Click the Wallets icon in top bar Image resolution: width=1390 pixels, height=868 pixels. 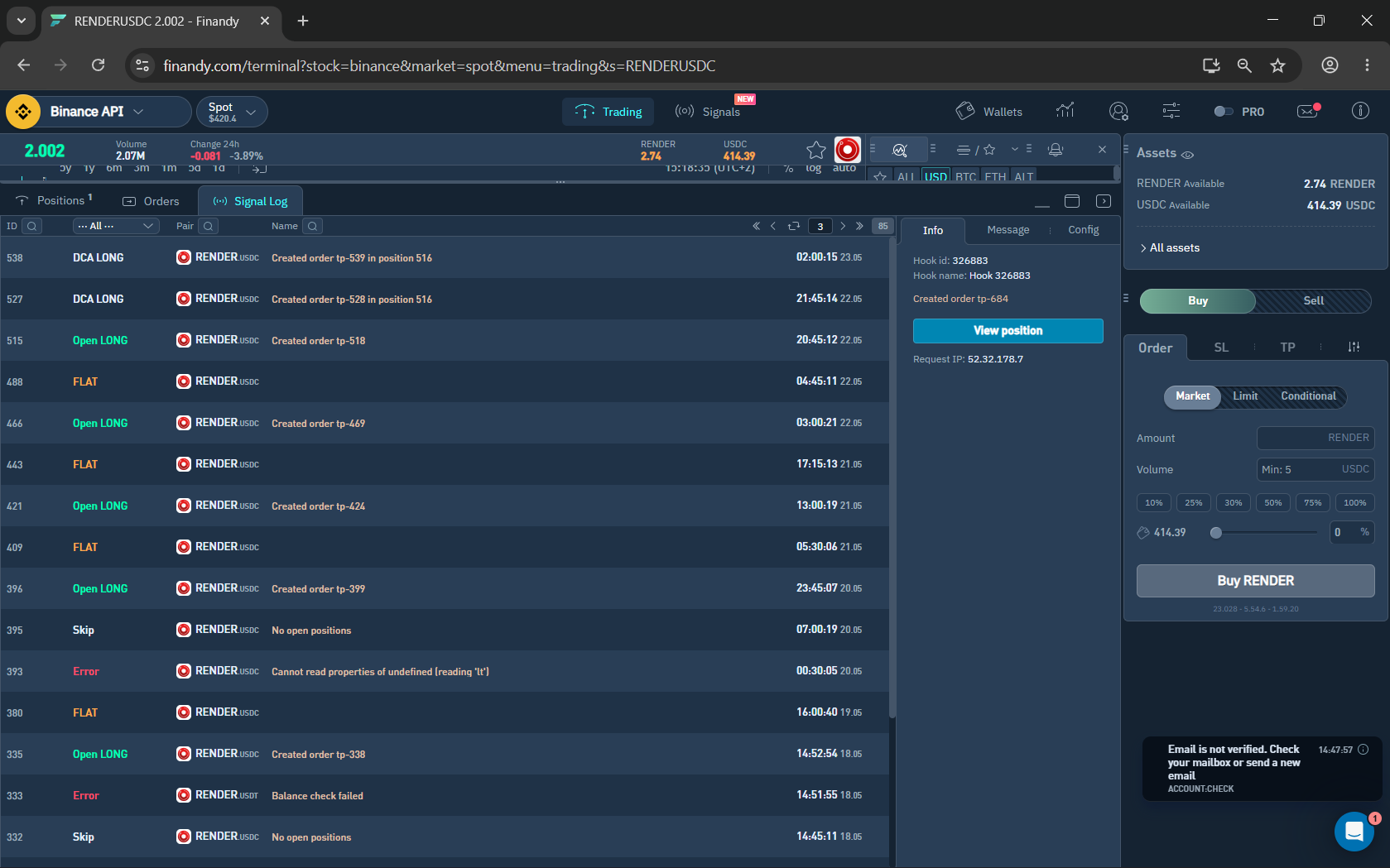tap(965, 111)
